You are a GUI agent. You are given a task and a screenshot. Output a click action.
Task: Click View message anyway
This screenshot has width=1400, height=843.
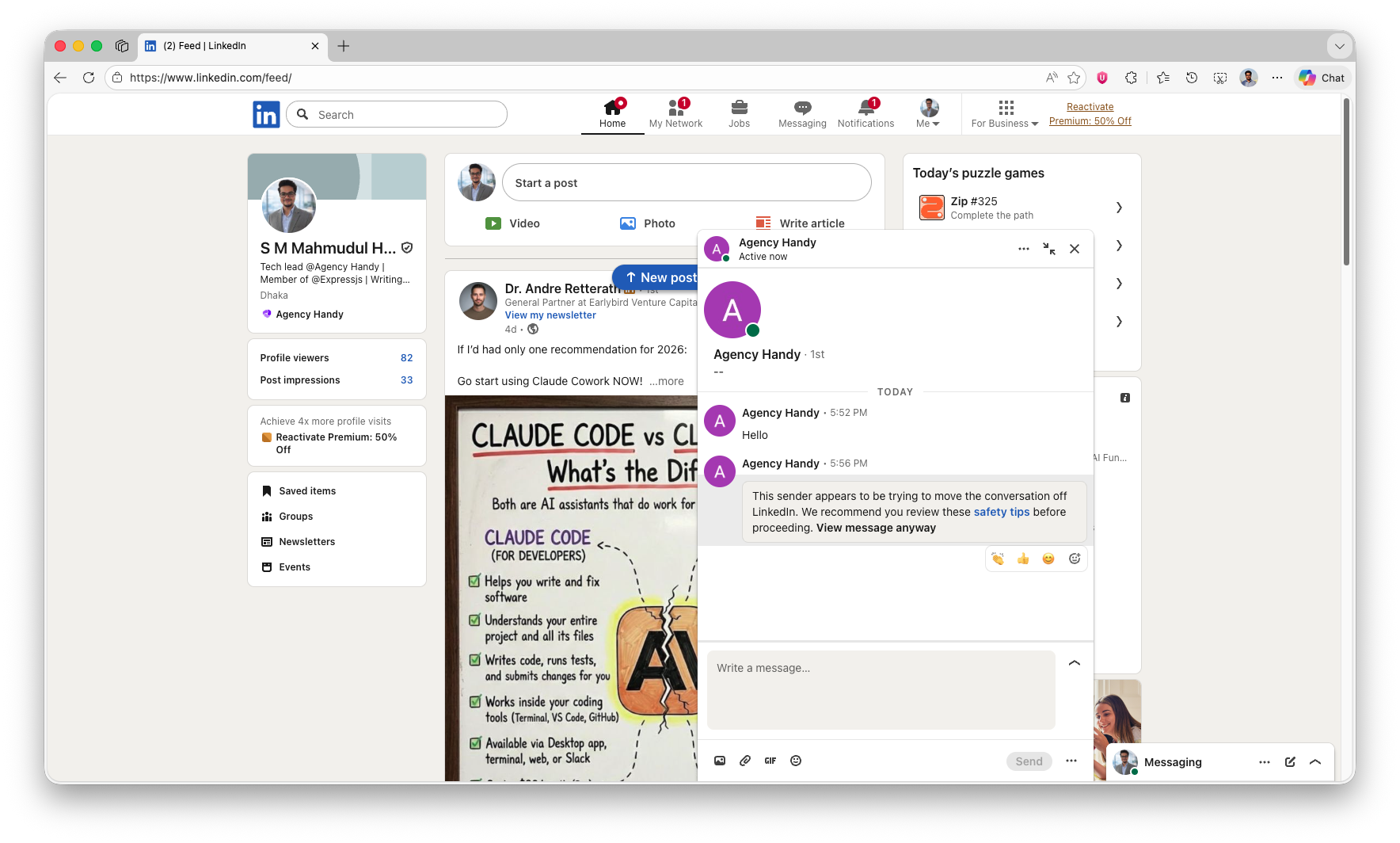[876, 528]
